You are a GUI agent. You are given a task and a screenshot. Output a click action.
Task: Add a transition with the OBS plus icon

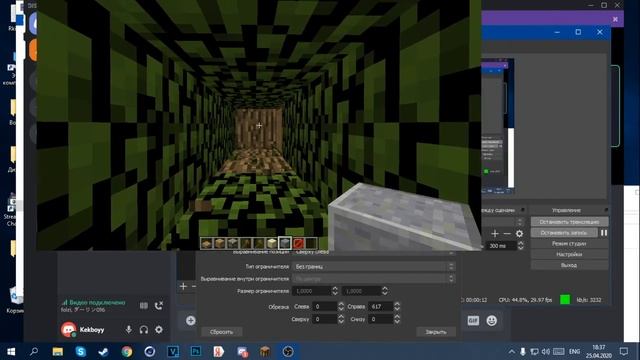click(495, 233)
